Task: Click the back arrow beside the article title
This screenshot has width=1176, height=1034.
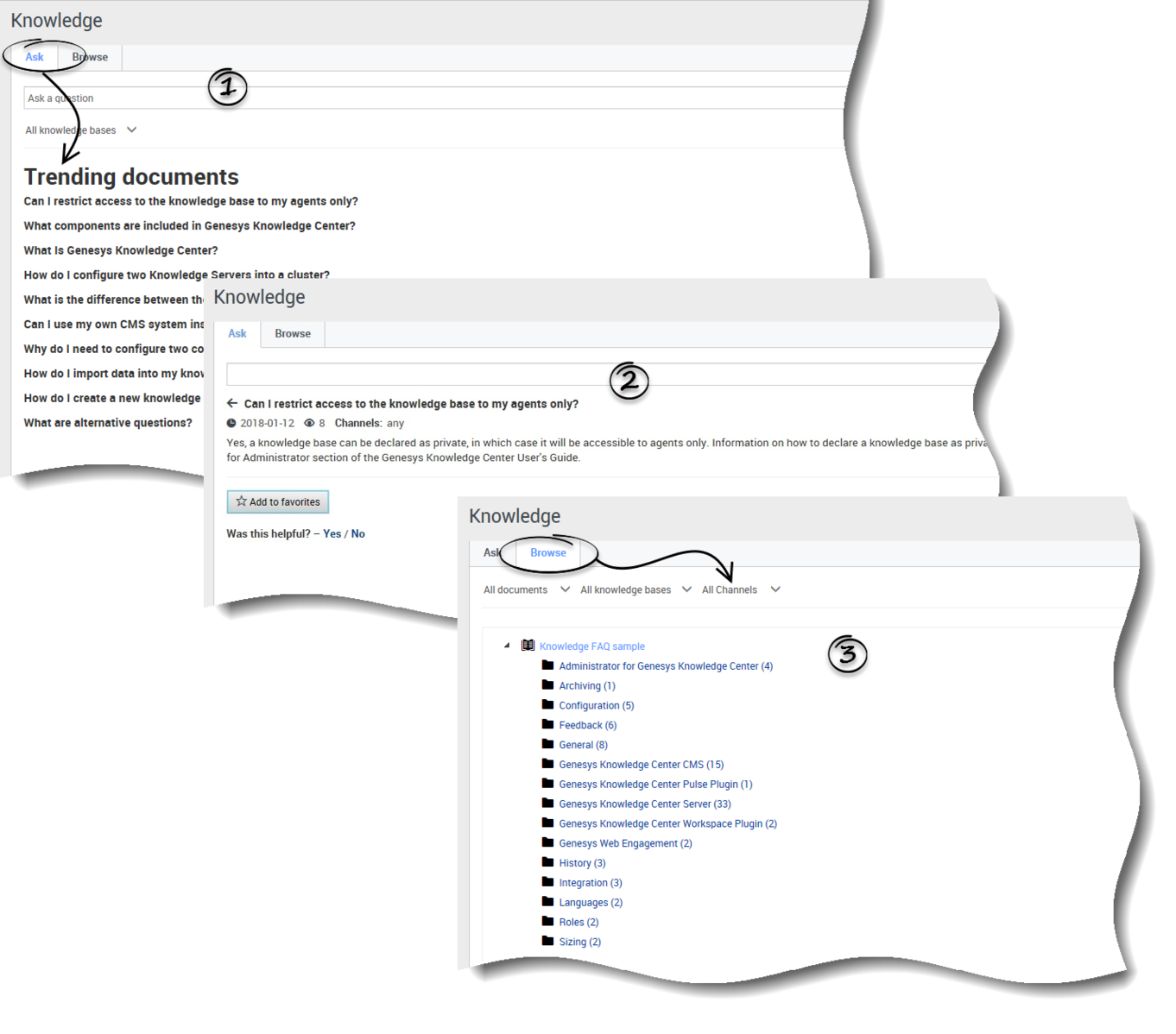Action: click(x=232, y=403)
